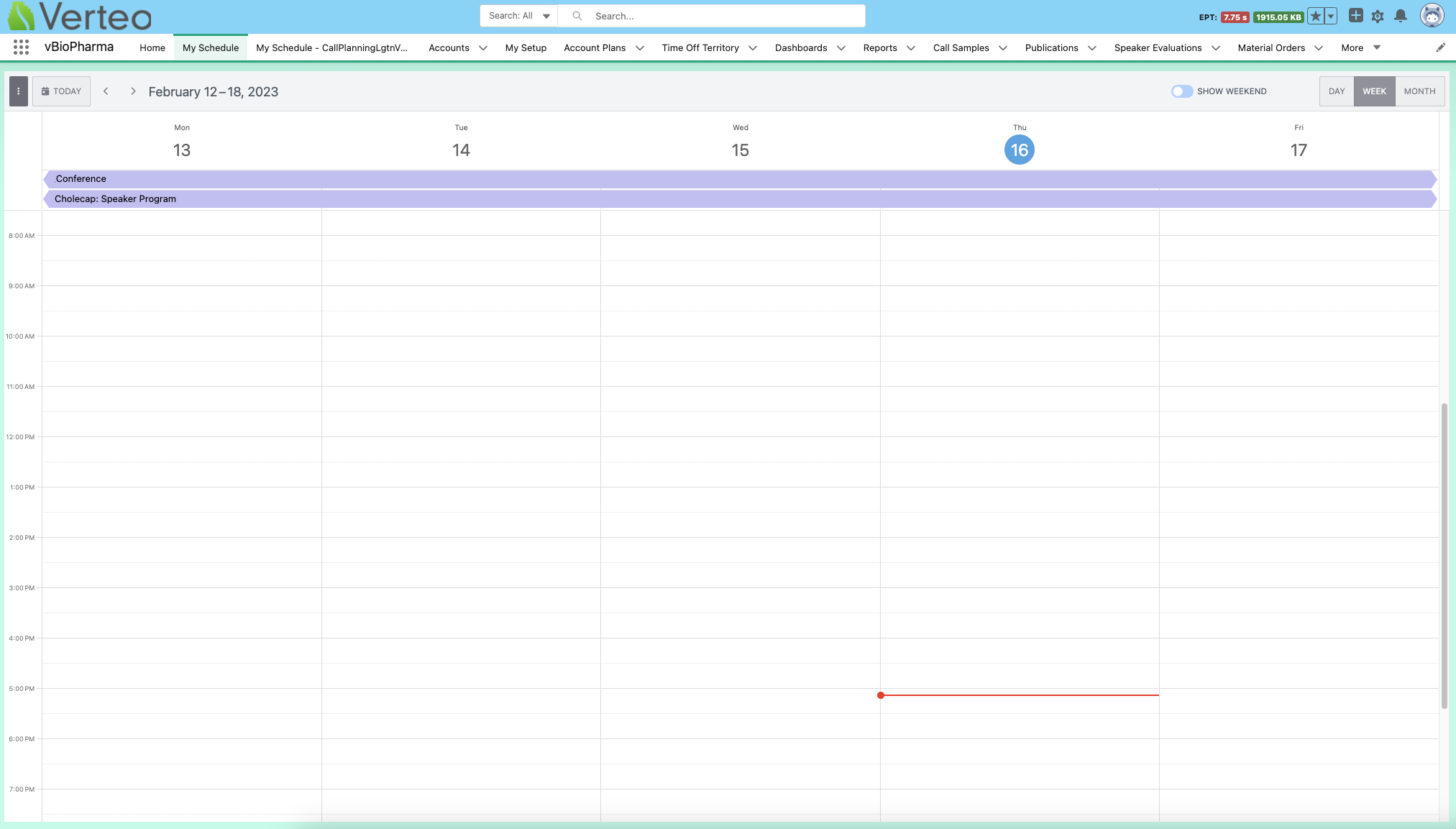Click the global actions plus icon
The image size is (1456, 829).
(x=1355, y=16)
